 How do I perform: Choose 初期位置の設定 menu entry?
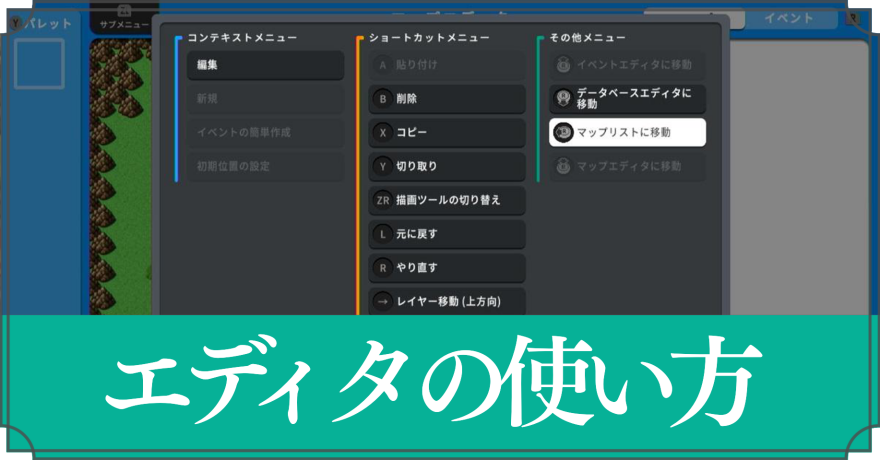pyautogui.click(x=265, y=166)
